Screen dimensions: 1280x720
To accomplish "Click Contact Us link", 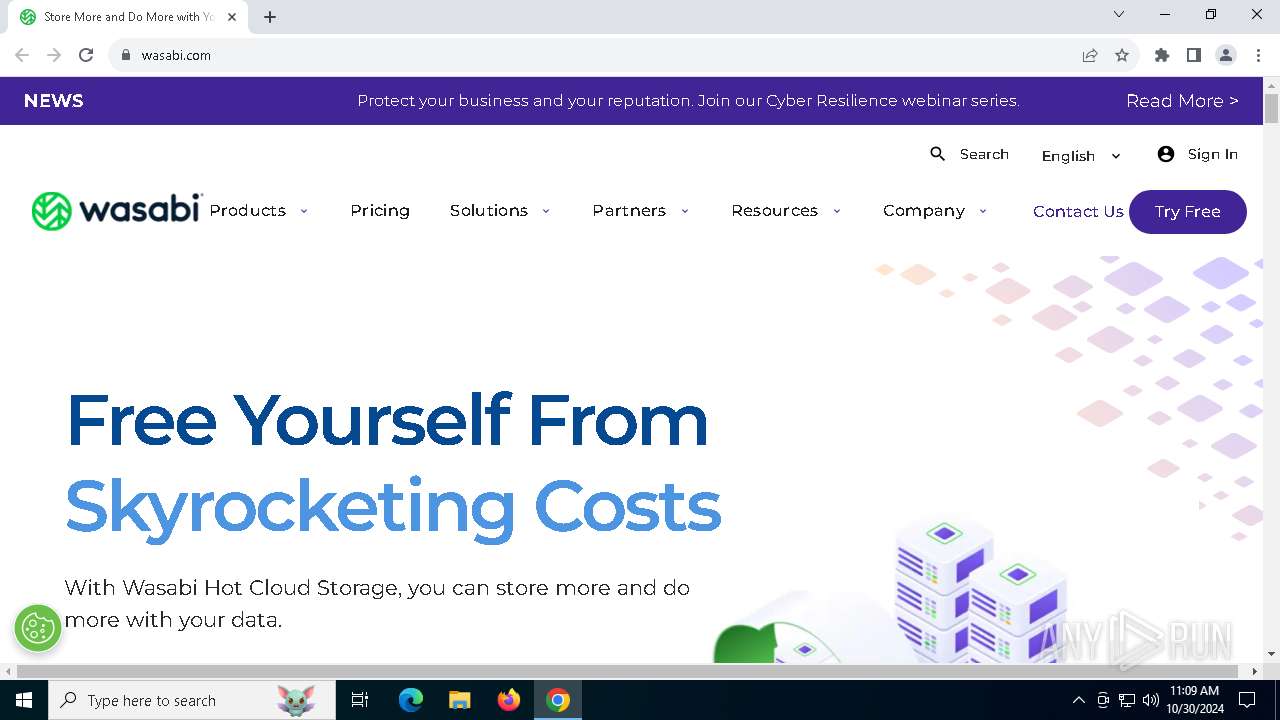I will click(1078, 212).
